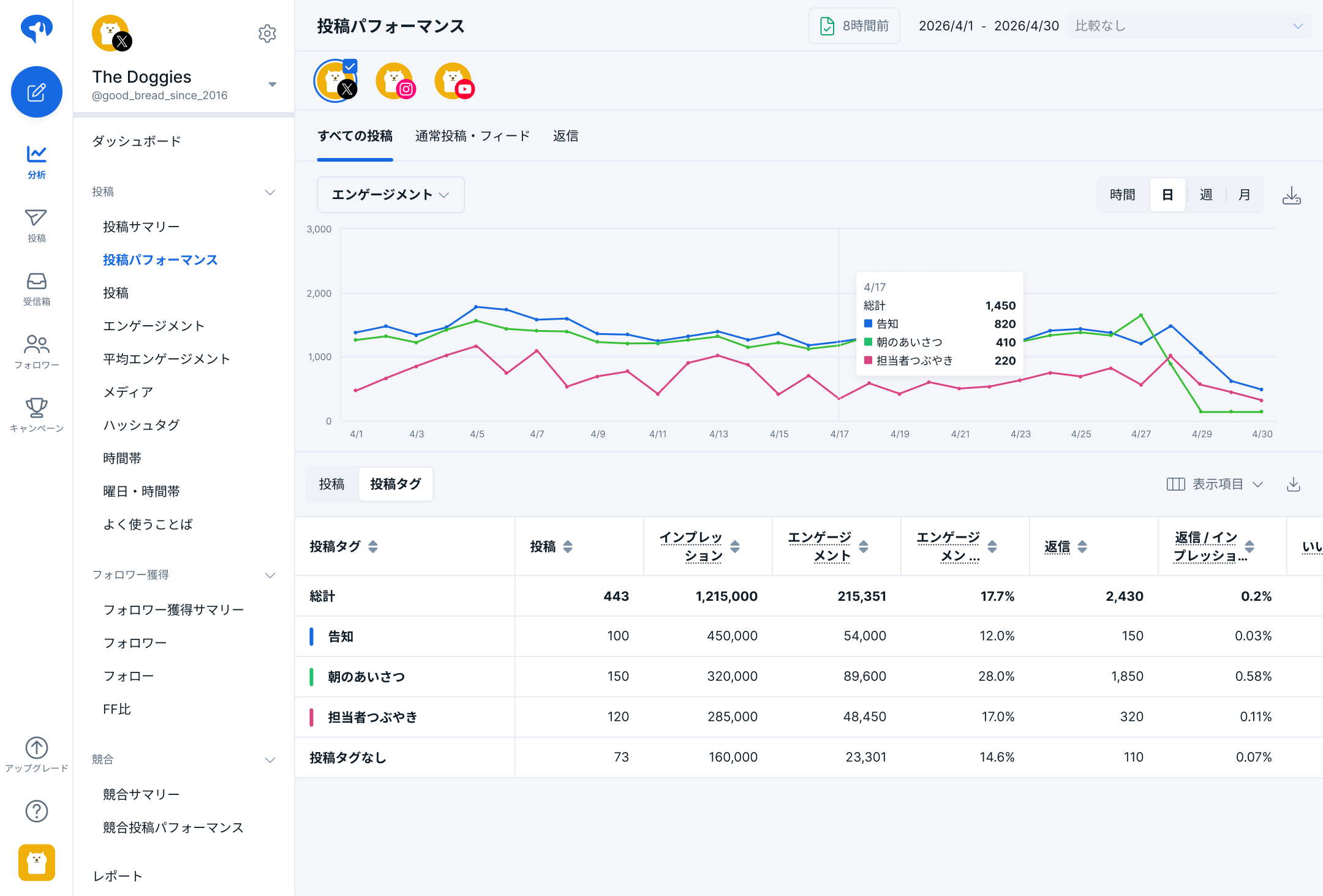Download the engagement chart data

[x=1291, y=195]
